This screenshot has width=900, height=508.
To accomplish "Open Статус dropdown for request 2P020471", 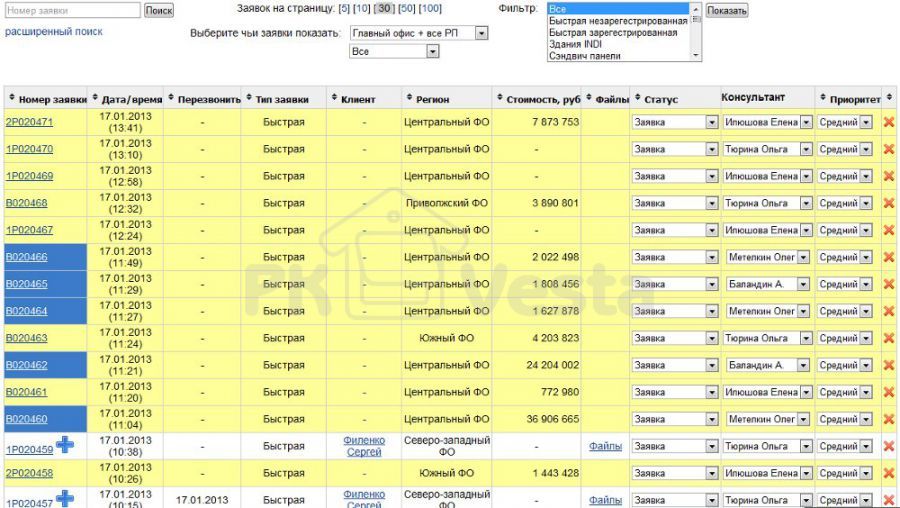I will point(711,122).
